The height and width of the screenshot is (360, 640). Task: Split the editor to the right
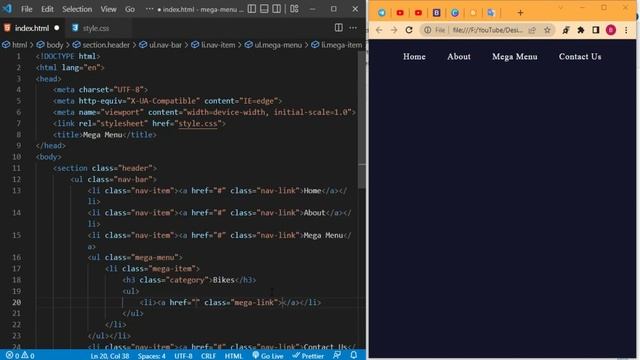[338, 28]
